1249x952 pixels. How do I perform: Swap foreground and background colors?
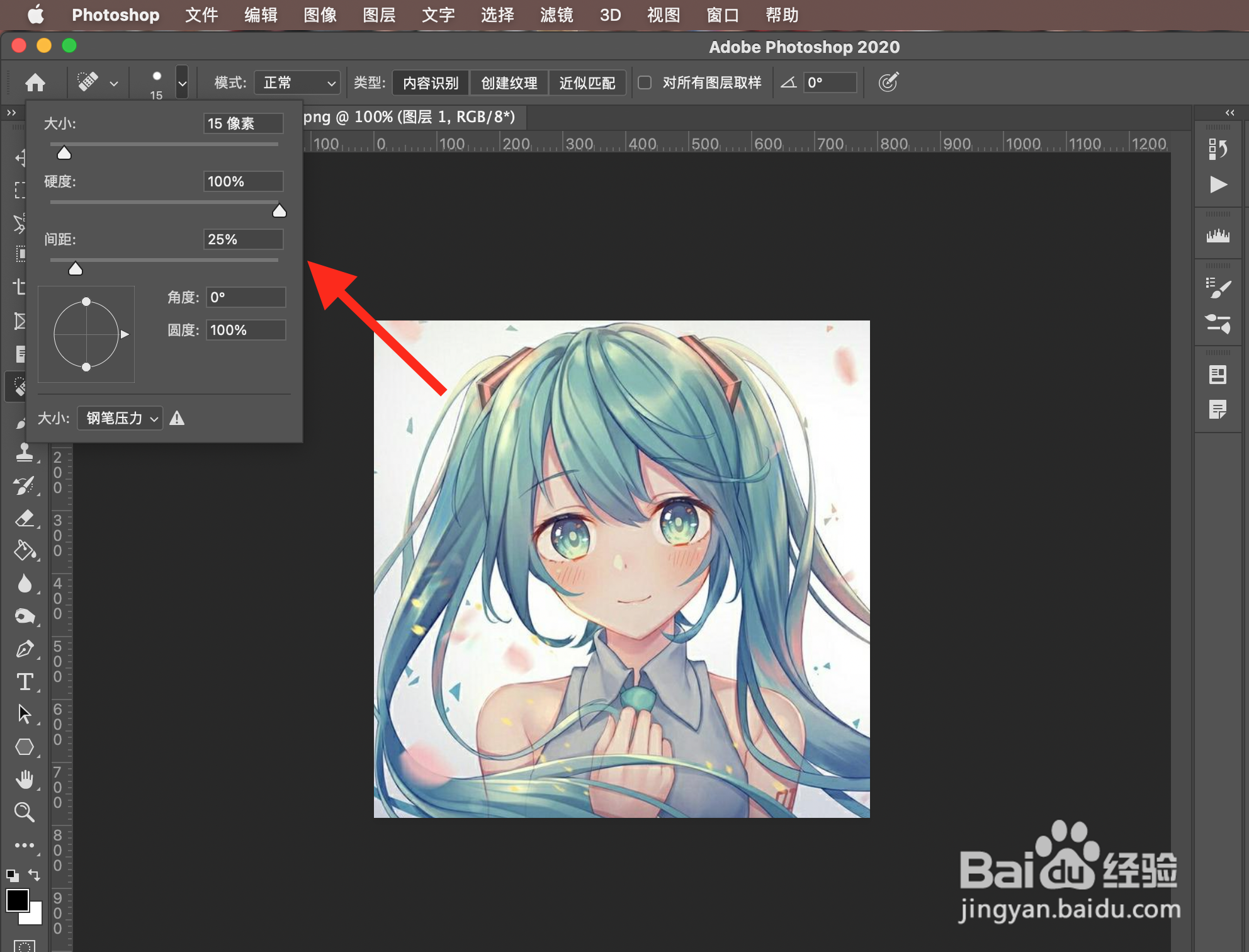[x=35, y=875]
